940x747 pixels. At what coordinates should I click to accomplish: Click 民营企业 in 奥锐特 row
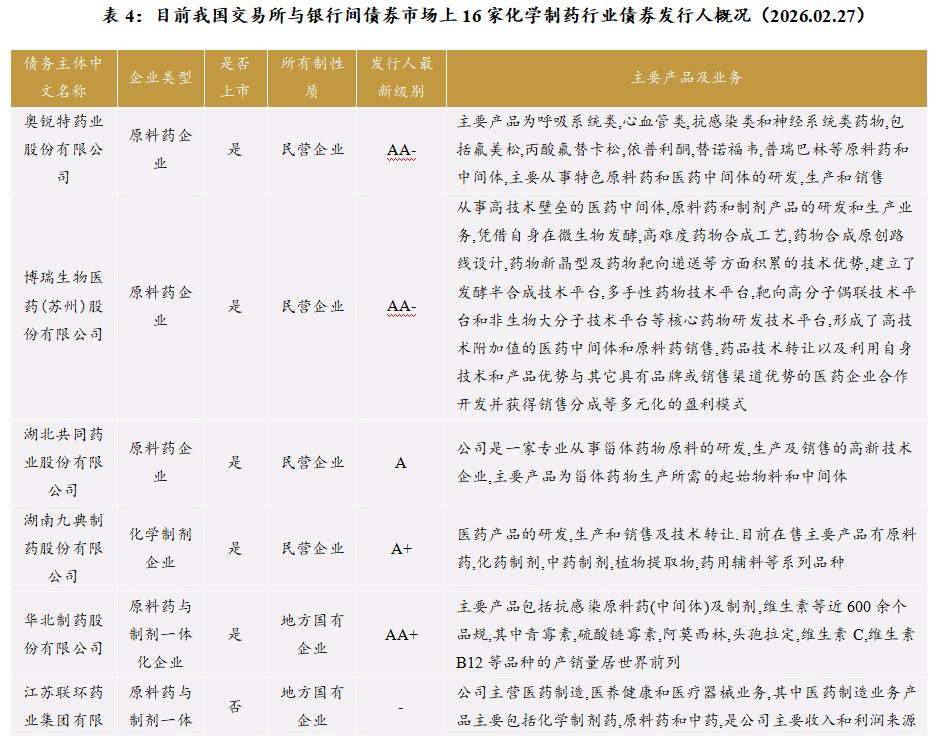click(312, 149)
